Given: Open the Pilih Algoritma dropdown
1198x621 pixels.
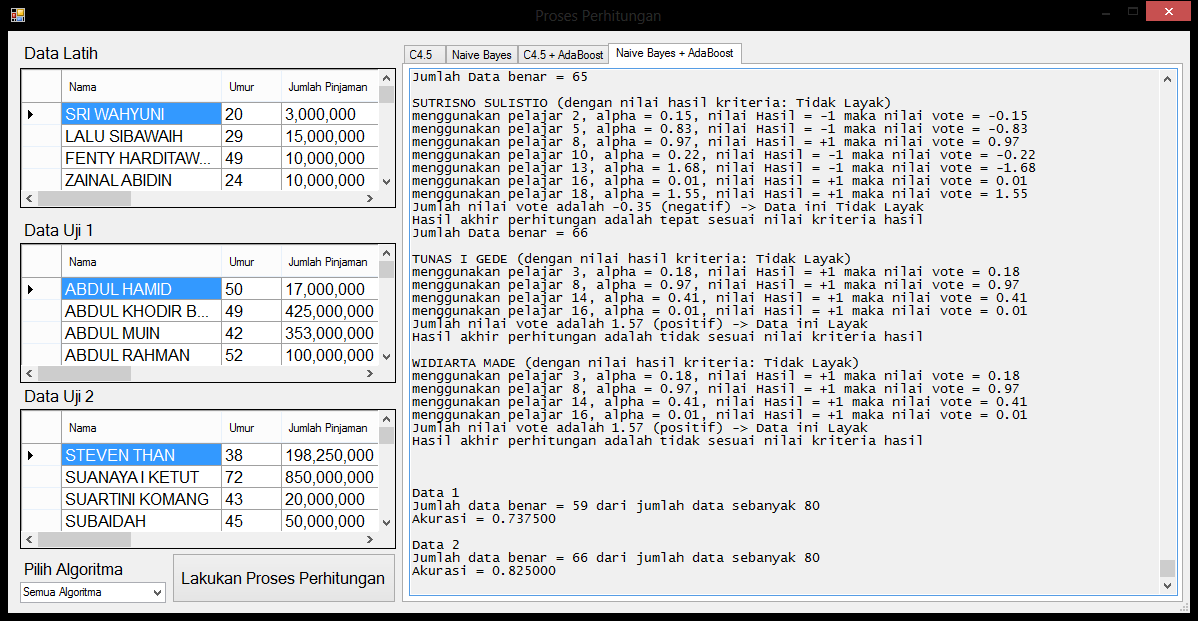Looking at the screenshot, I should (x=93, y=593).
